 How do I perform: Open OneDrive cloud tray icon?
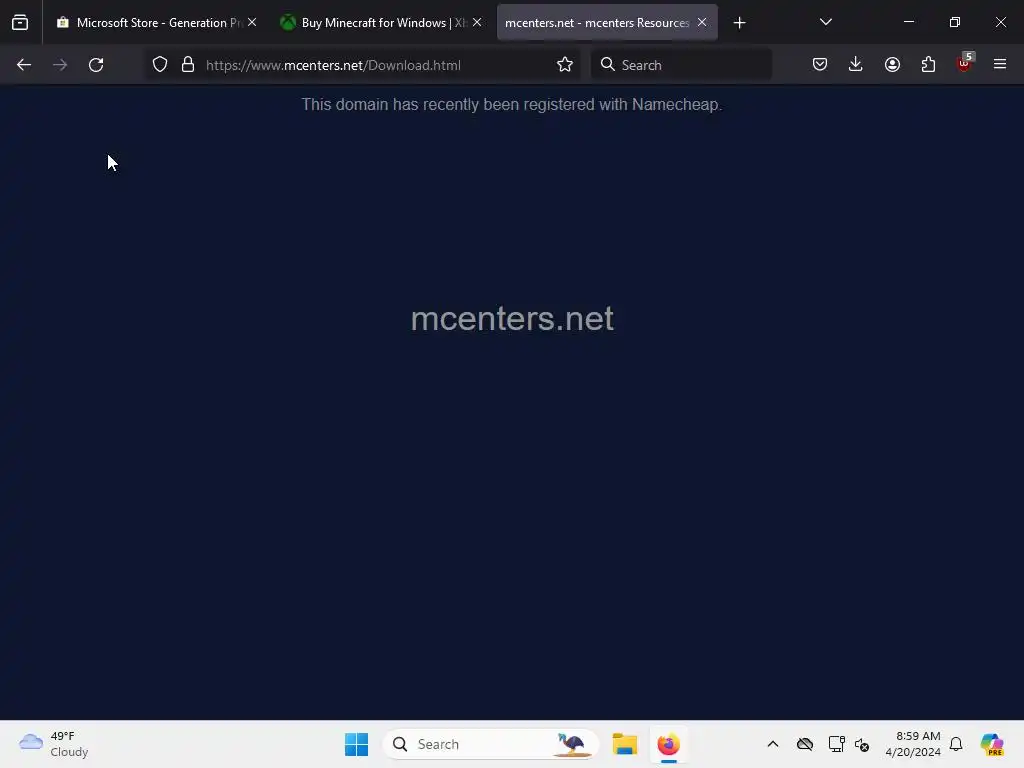[805, 744]
